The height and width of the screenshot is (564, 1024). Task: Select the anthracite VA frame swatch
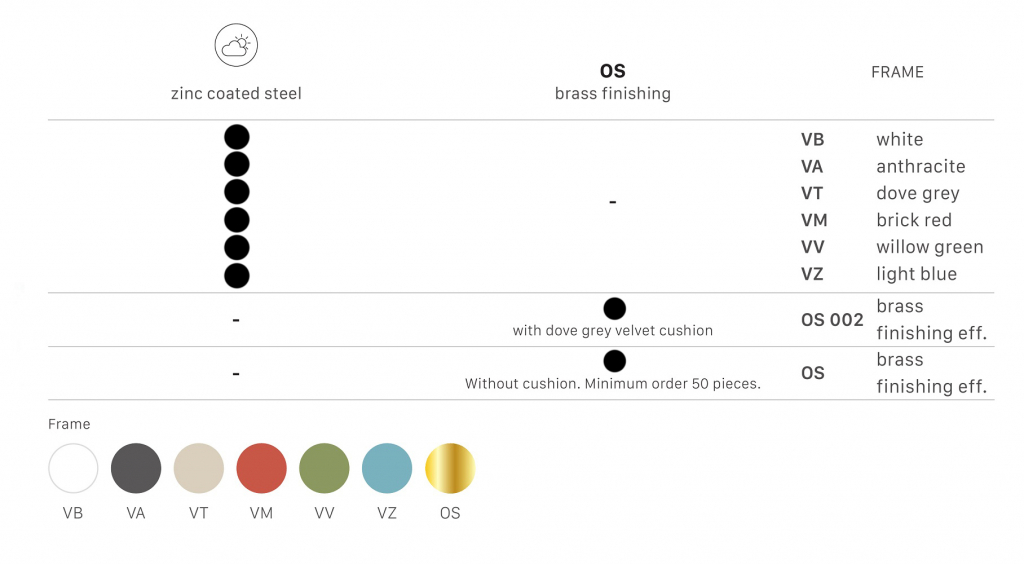(x=136, y=468)
